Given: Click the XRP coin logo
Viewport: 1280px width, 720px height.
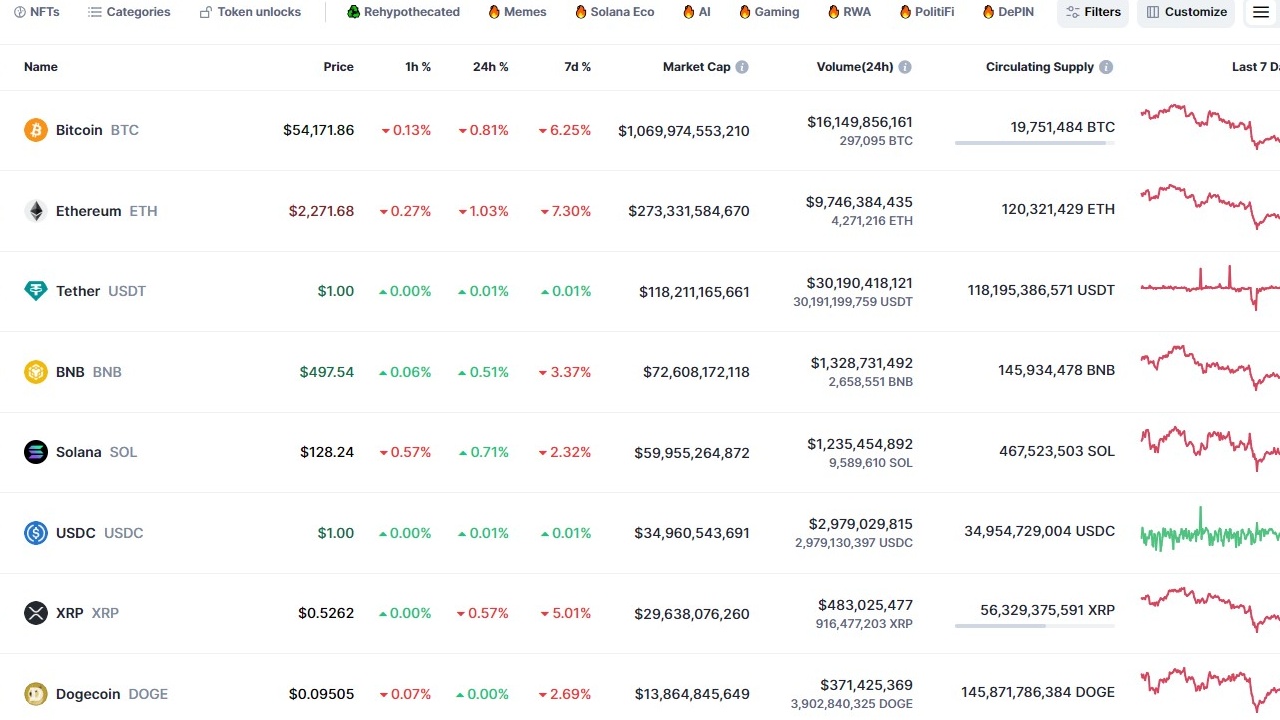Looking at the screenshot, I should [36, 613].
